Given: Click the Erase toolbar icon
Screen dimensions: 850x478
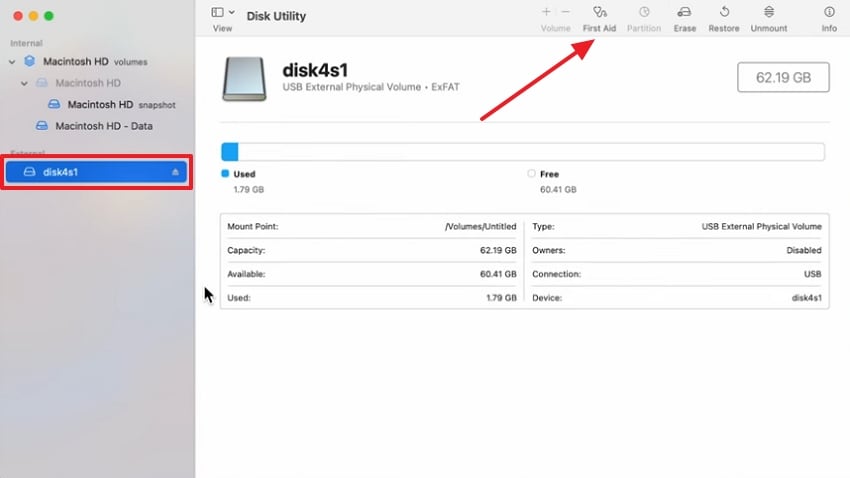Looking at the screenshot, I should click(x=684, y=12).
